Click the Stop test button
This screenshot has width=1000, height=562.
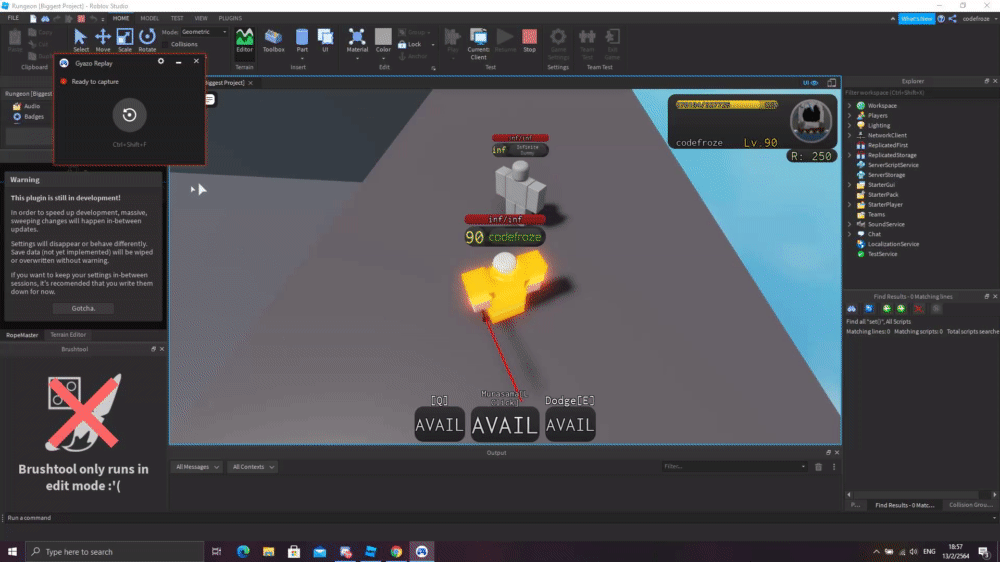pos(529,41)
